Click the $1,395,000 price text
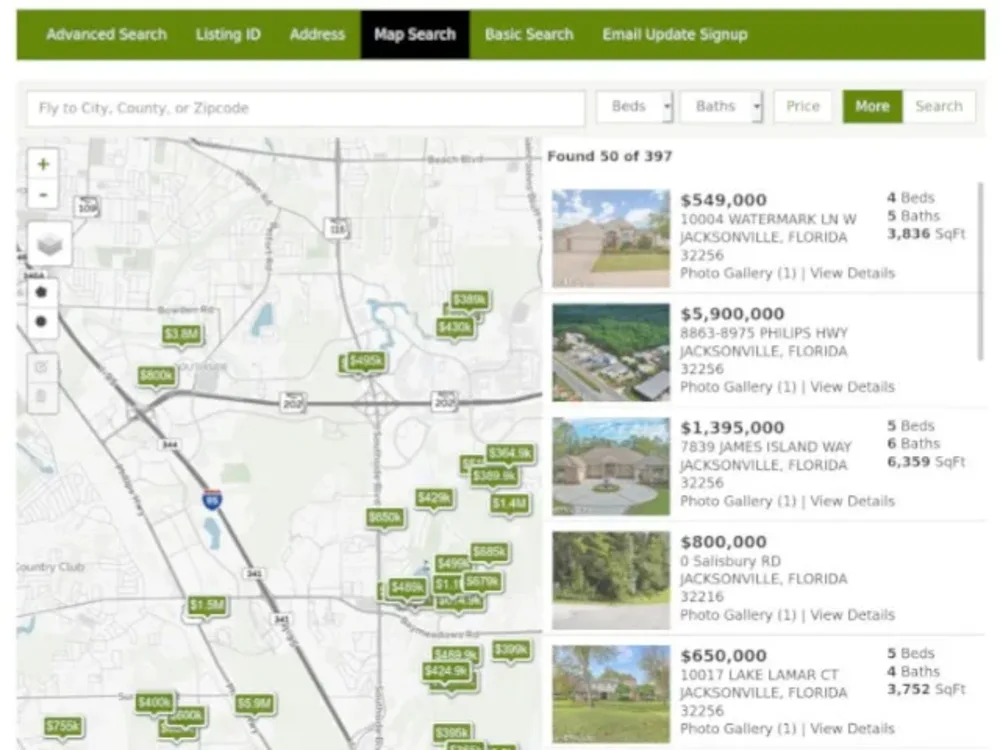The width and height of the screenshot is (1000, 750). click(732, 428)
